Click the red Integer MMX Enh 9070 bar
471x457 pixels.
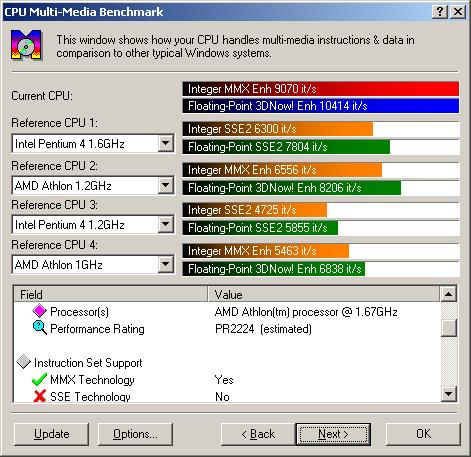321,89
